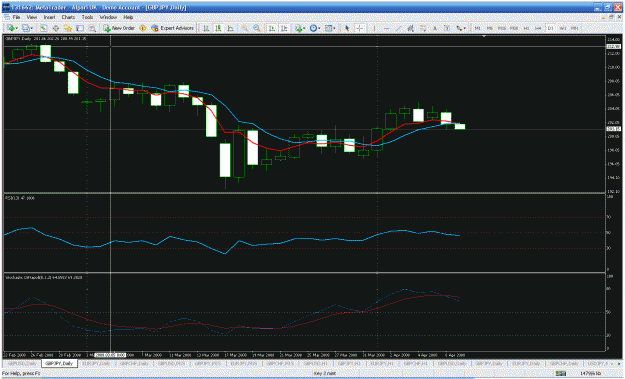Expand the Indicators dropdown arrow

(x=304, y=28)
